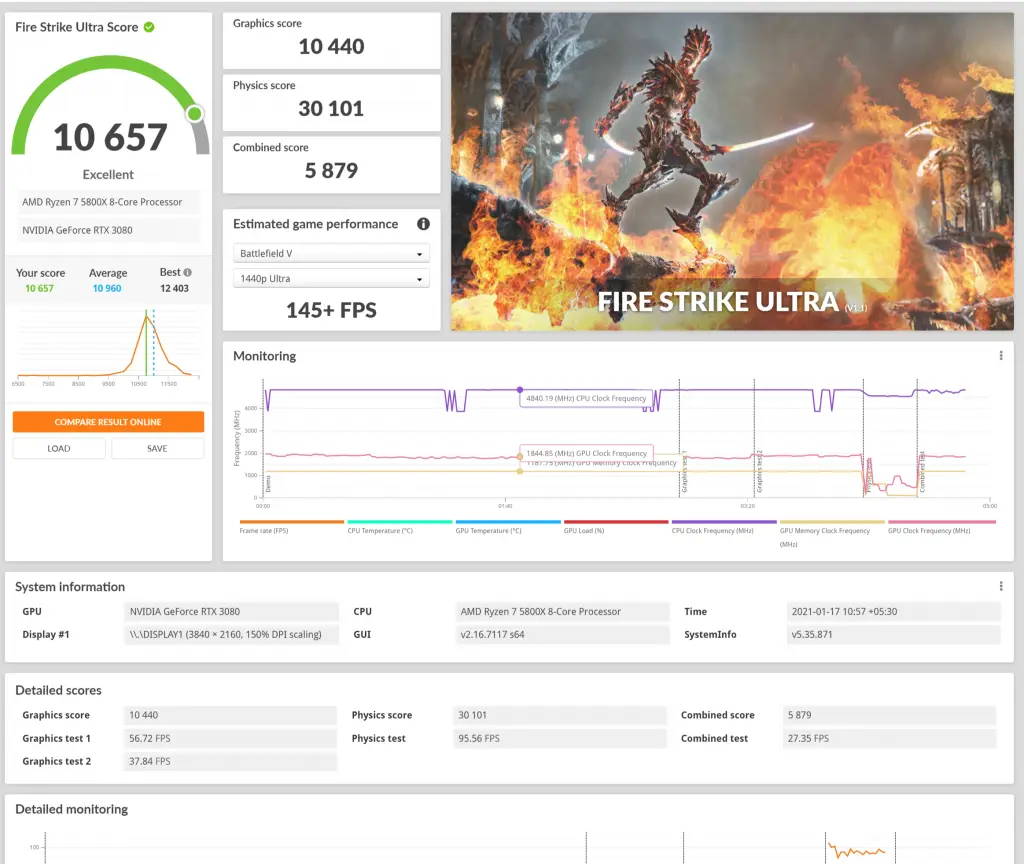Click the Time value 2021-01-17 10:57
Viewport: 1024px width, 864px height.
click(x=893, y=612)
